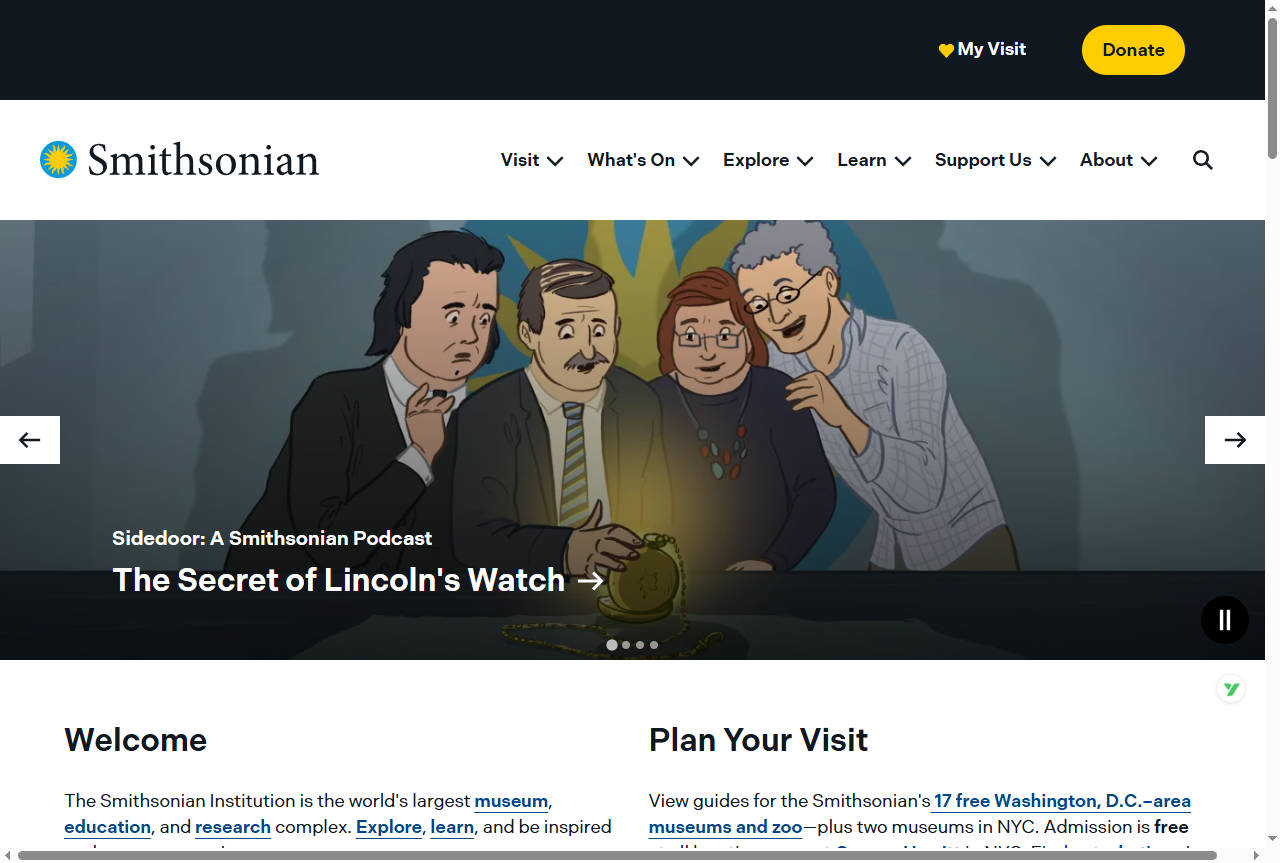Open the Learn menu
The width and height of the screenshot is (1280, 863).
click(874, 160)
